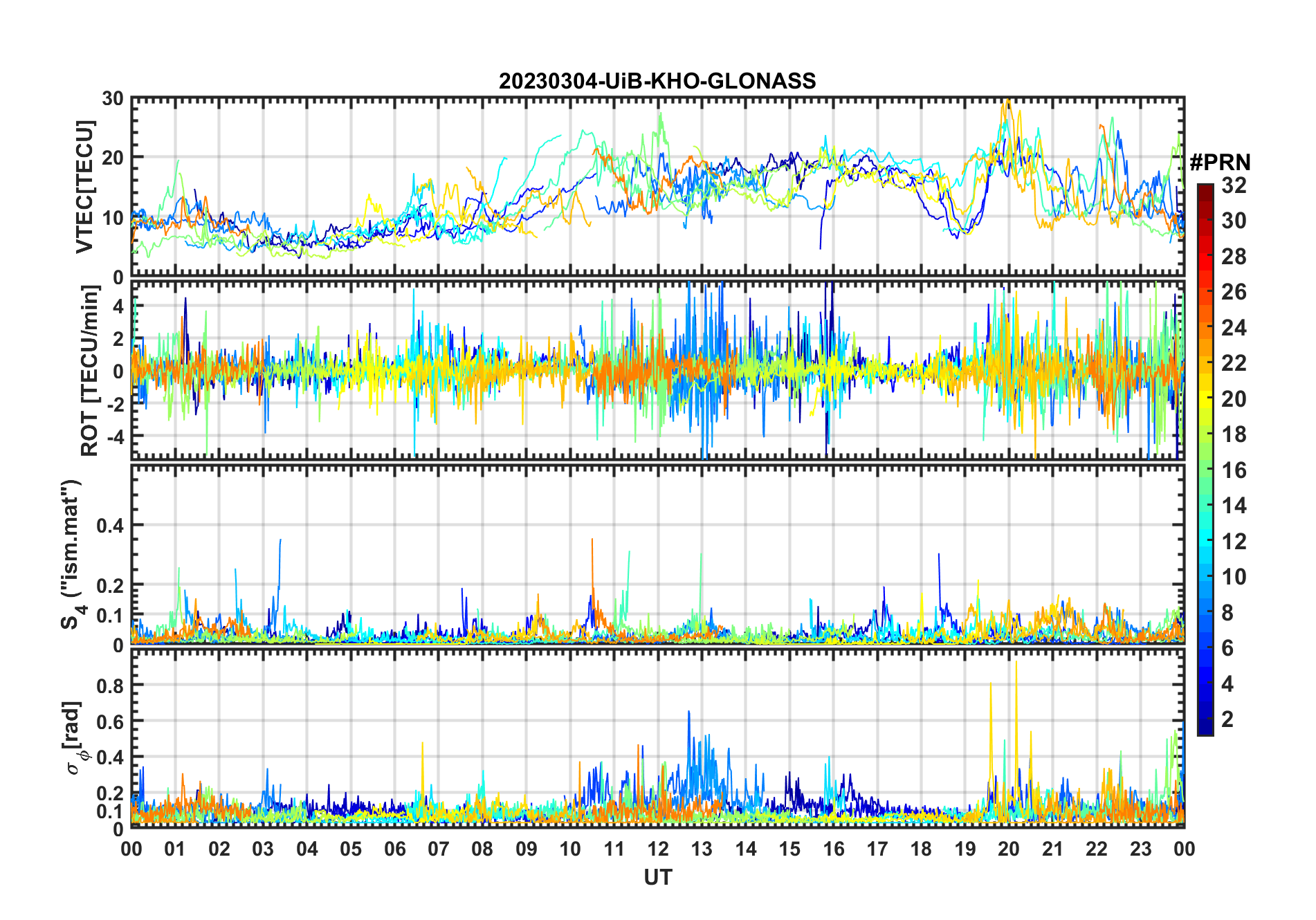The image size is (1316, 920).
Task: Click the 0.4 tick on the S4 axis
Action: (x=111, y=526)
